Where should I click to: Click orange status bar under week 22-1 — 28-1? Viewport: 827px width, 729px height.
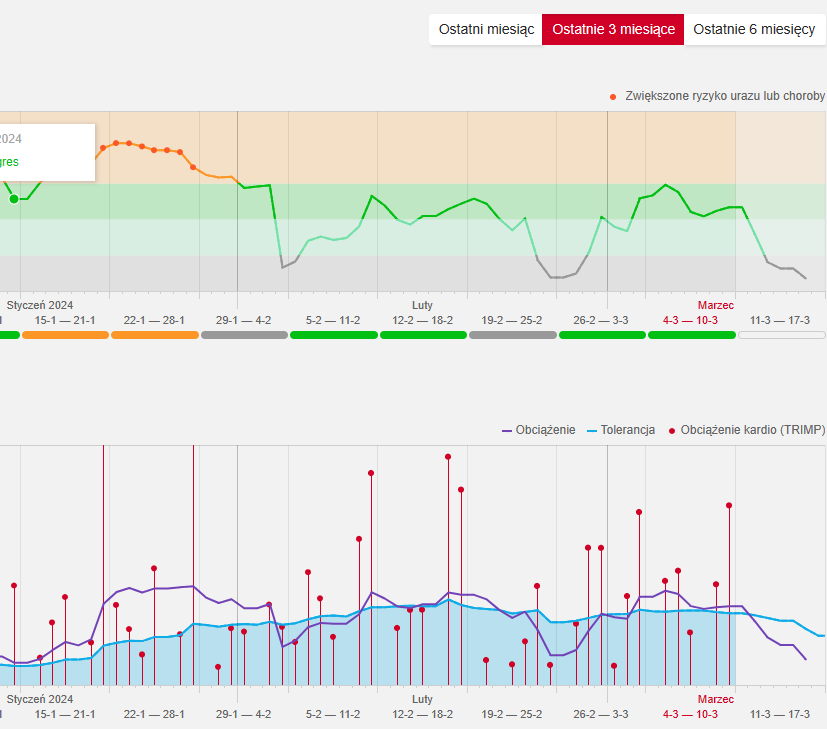(x=154, y=335)
